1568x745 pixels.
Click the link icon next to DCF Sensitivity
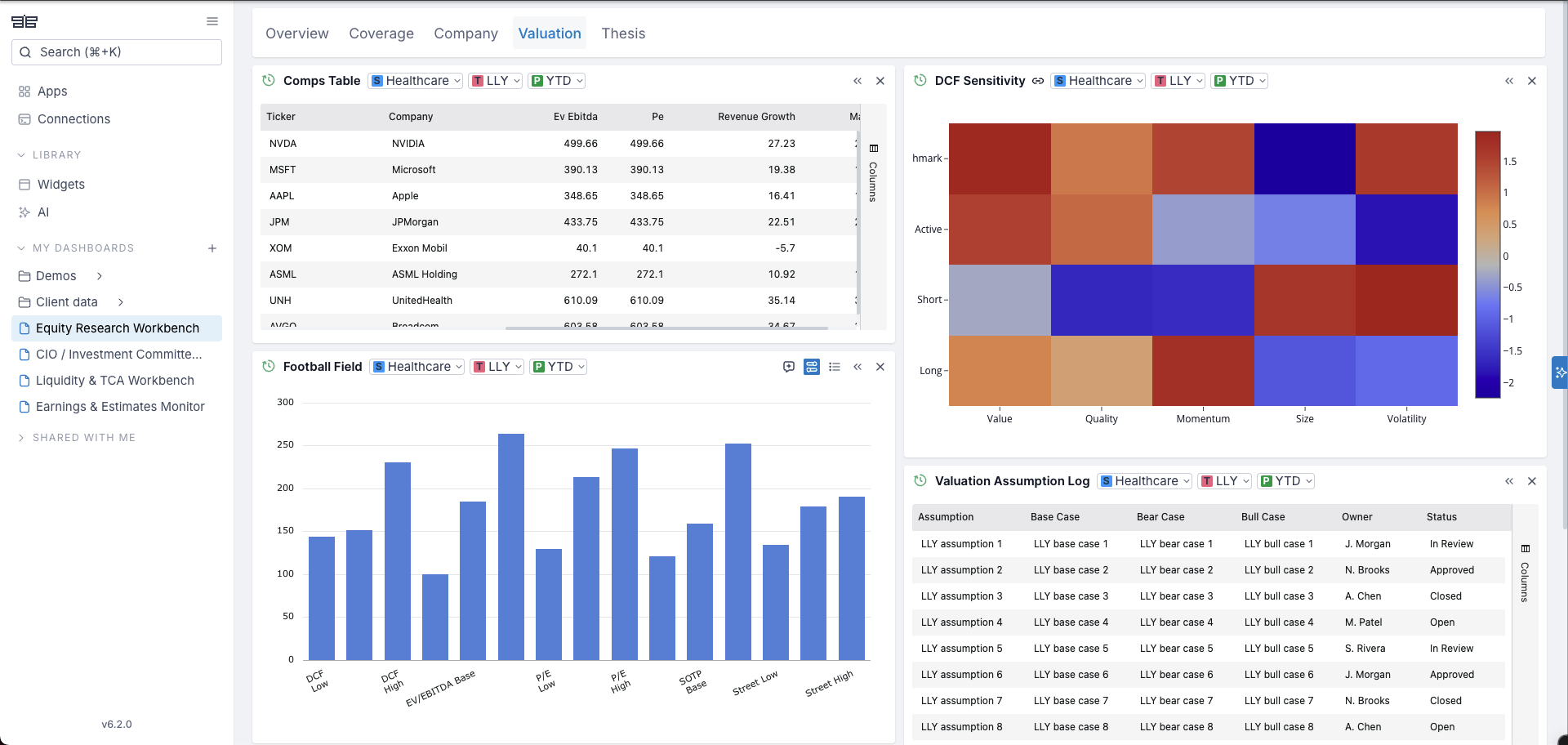(1038, 81)
